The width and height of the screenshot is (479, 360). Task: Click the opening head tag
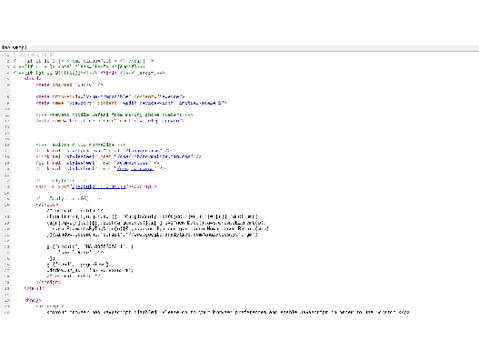pos(33,79)
